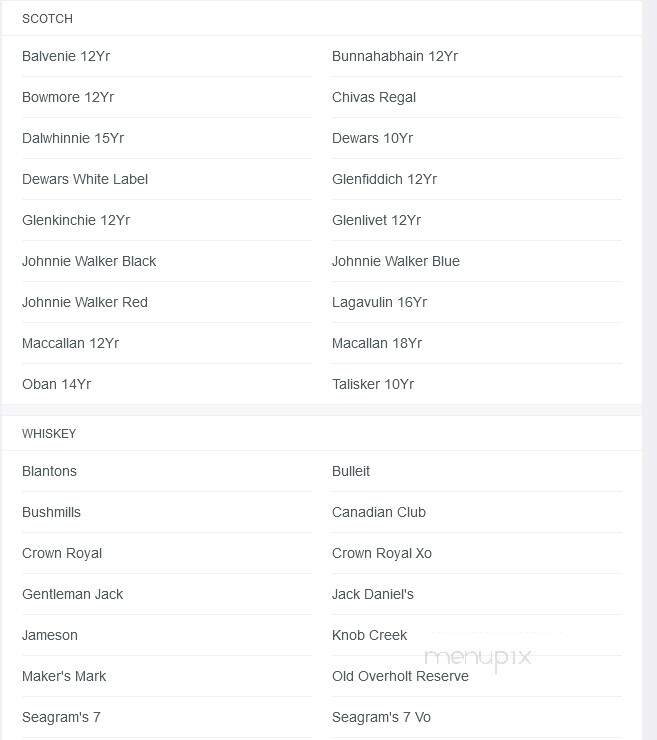Select Johnnie Walker Red entry
This screenshot has height=740, width=657.
(85, 302)
